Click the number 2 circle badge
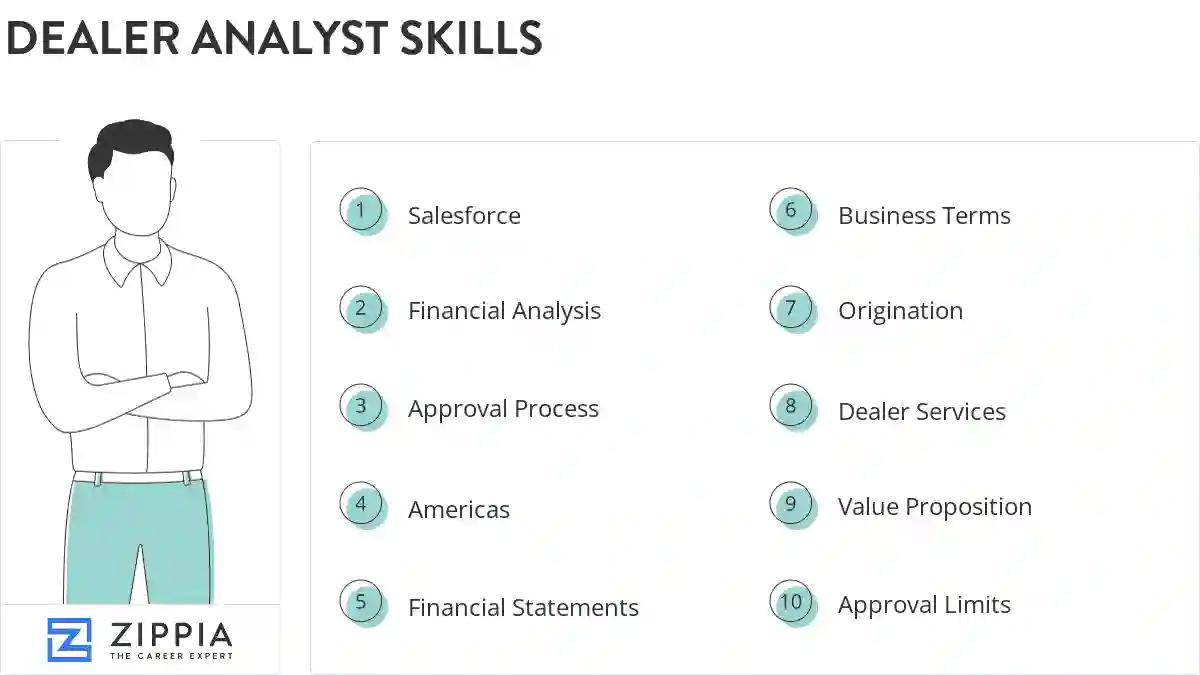Image resolution: width=1200 pixels, height=675 pixels. (361, 309)
